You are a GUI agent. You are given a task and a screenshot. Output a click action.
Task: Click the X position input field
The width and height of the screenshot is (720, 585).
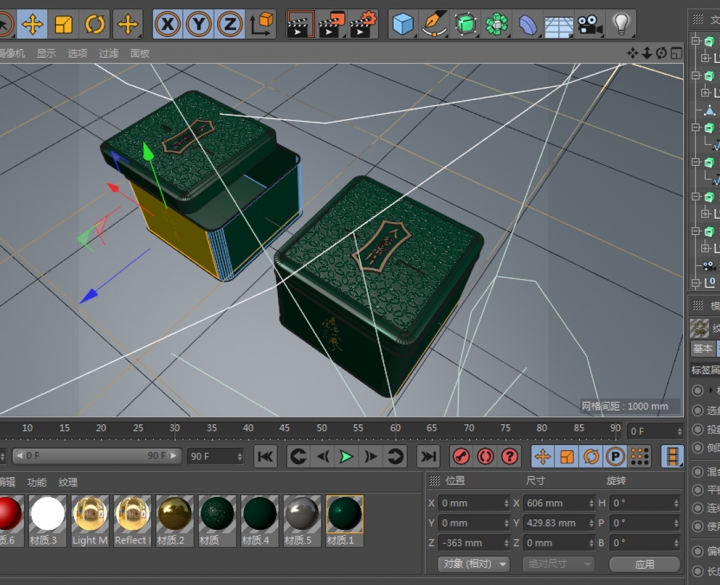coord(472,503)
